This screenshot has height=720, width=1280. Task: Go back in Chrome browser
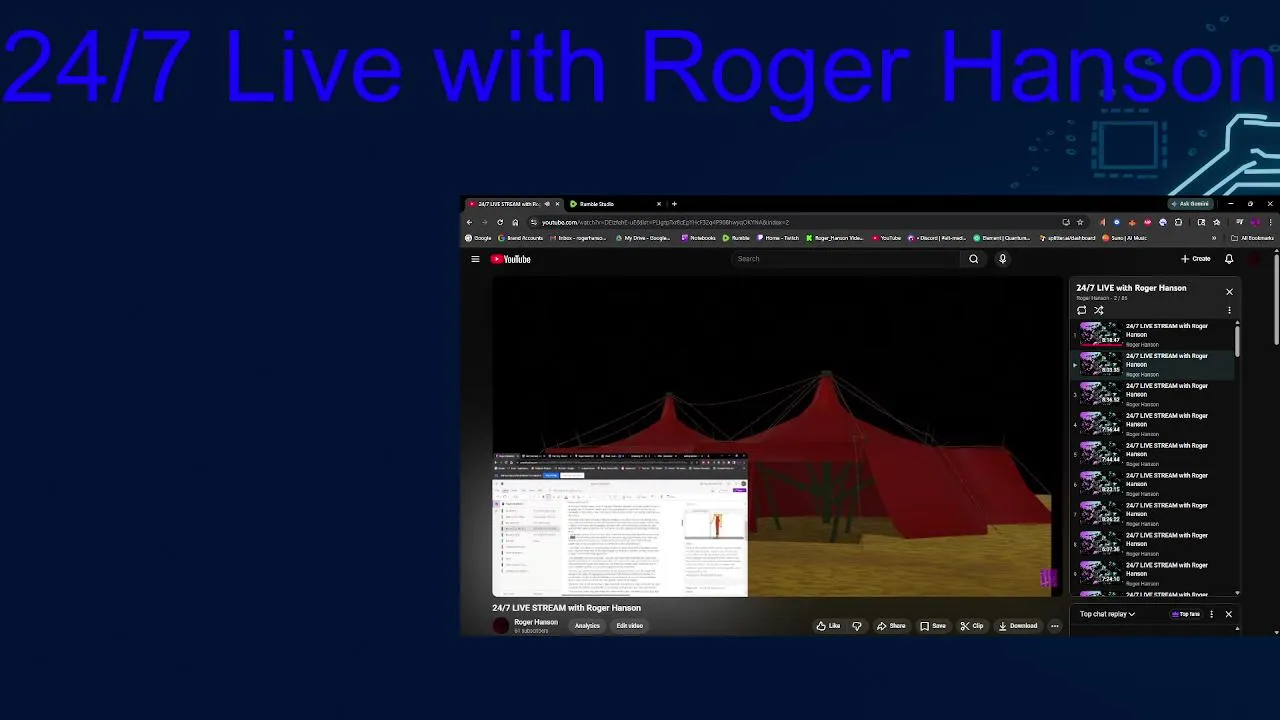pos(469,222)
